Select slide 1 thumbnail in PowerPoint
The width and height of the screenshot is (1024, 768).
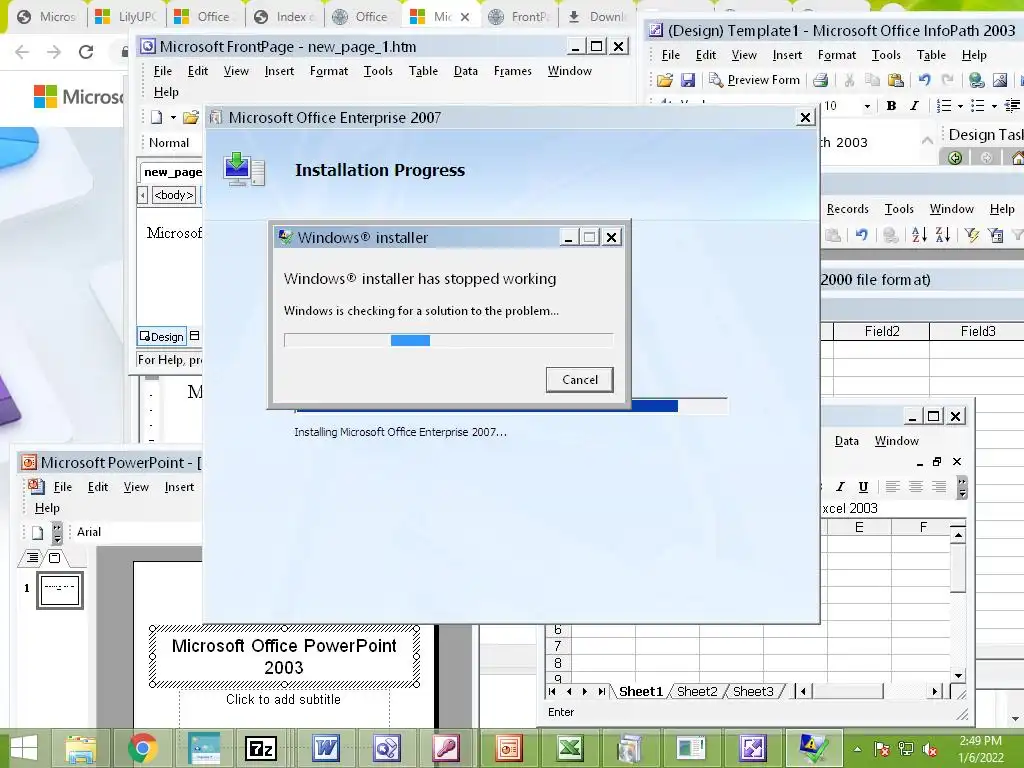pyautogui.click(x=60, y=590)
